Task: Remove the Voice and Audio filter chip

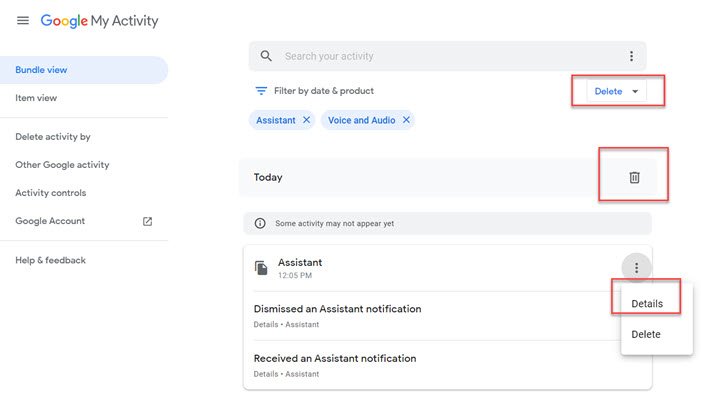Action: click(x=406, y=120)
